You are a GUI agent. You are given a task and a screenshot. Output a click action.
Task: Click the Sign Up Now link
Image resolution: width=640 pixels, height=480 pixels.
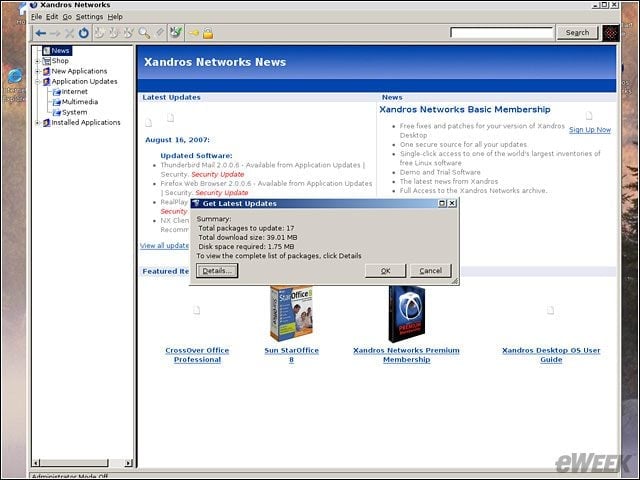click(x=590, y=130)
